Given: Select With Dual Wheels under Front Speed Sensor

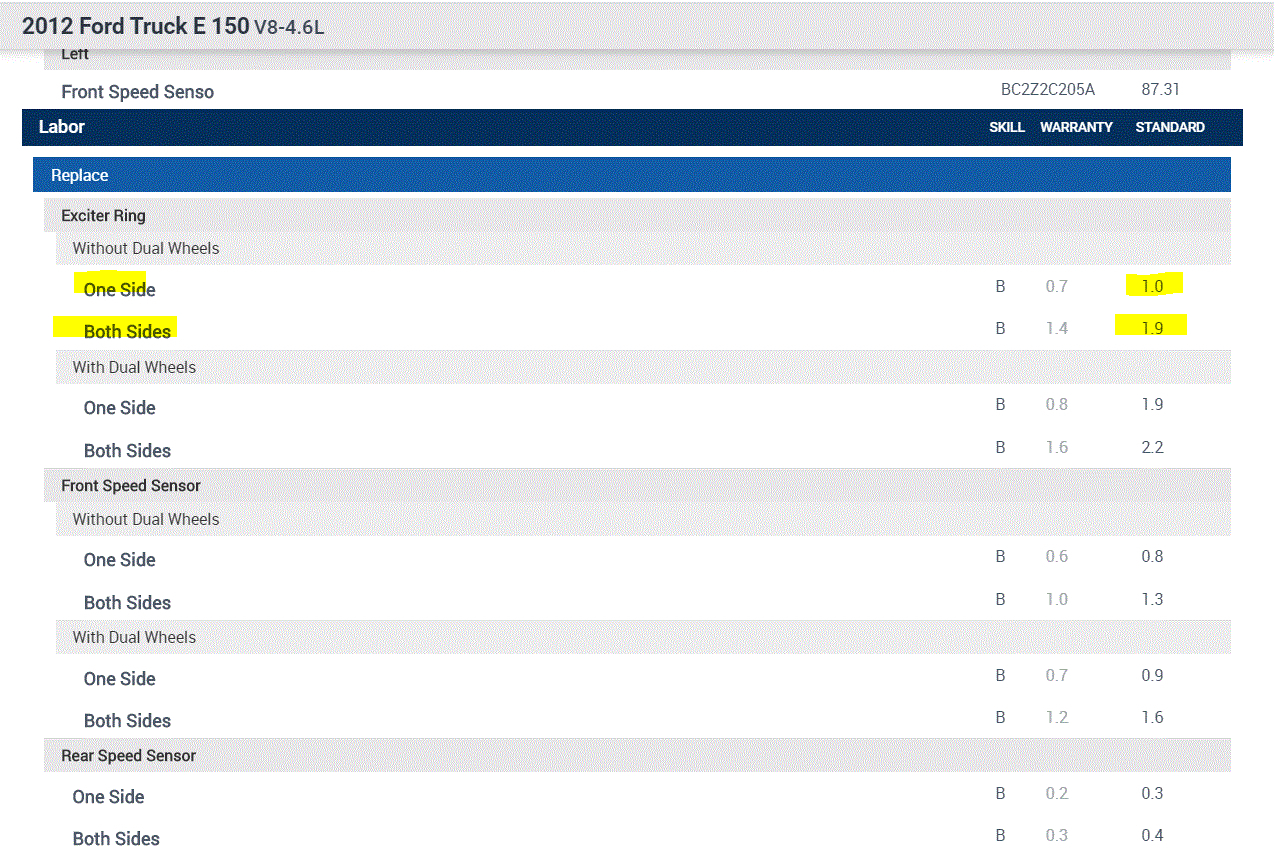Looking at the screenshot, I should pyautogui.click(x=134, y=637).
